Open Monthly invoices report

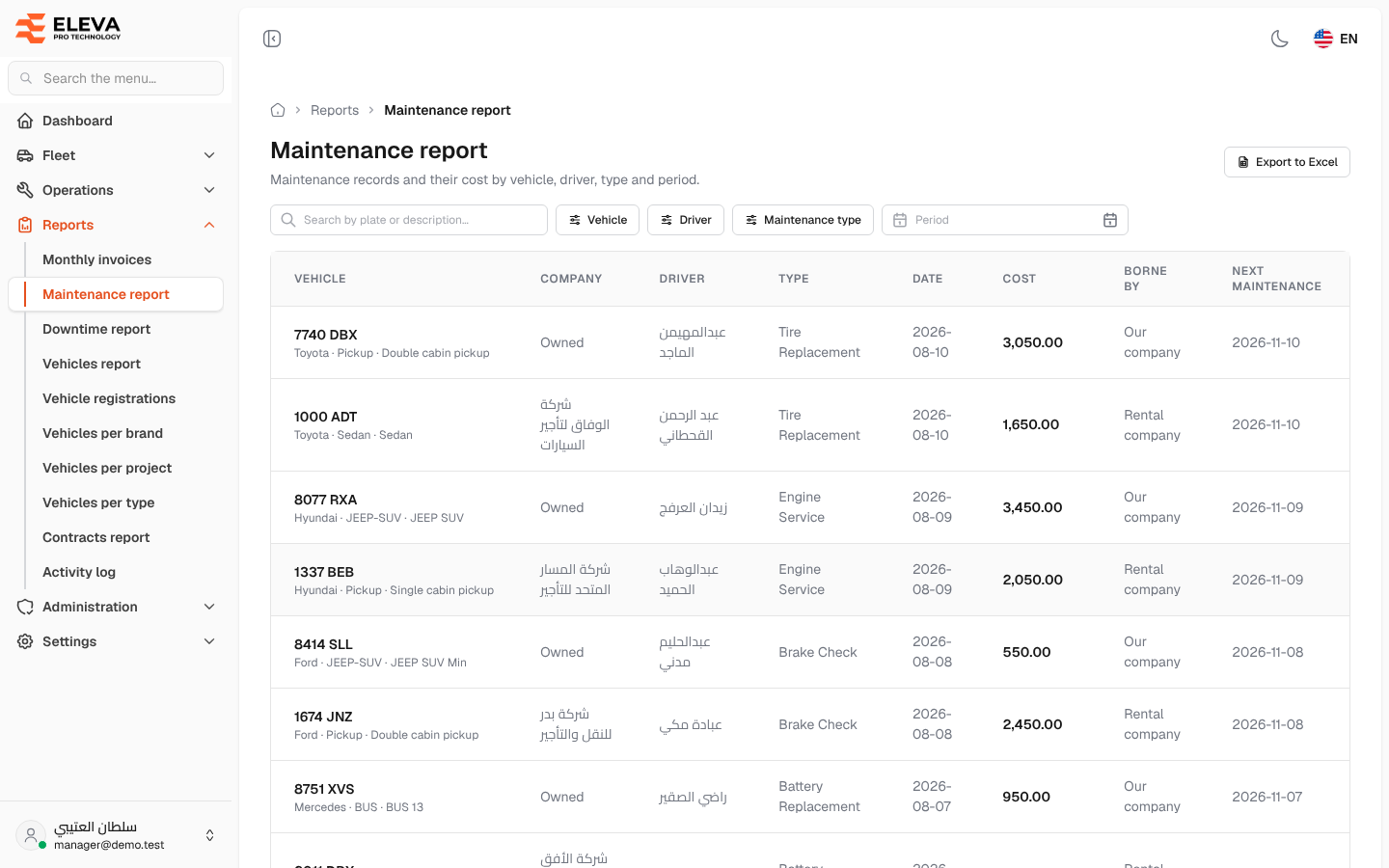(96, 259)
